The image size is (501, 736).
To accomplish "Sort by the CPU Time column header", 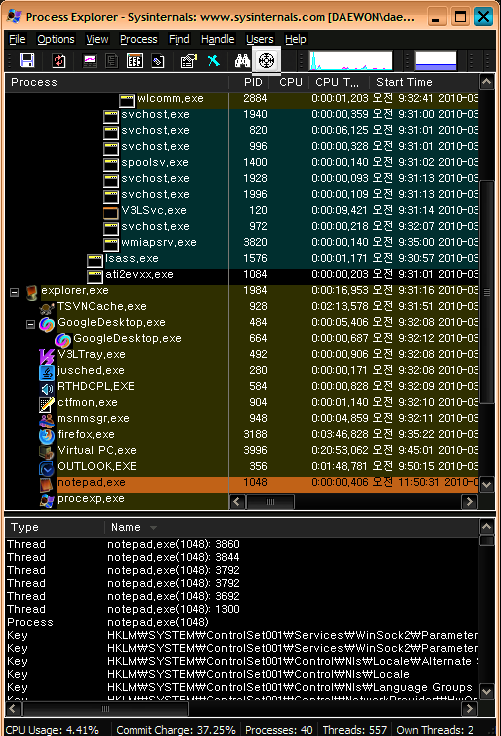I will point(339,82).
